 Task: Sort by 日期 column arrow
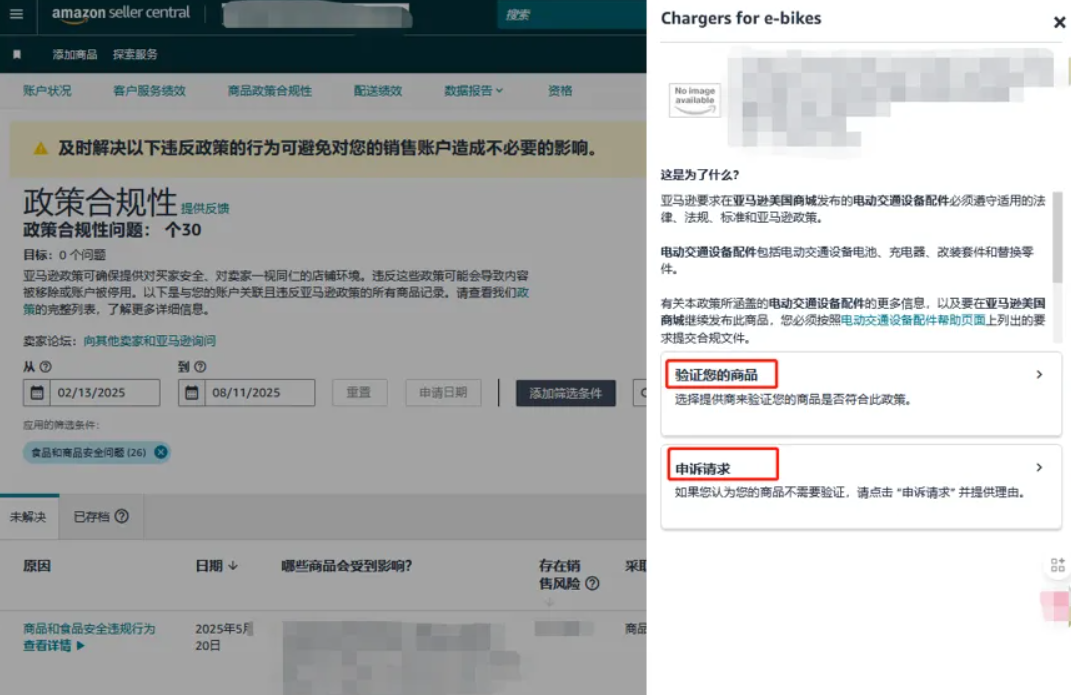pos(233,565)
